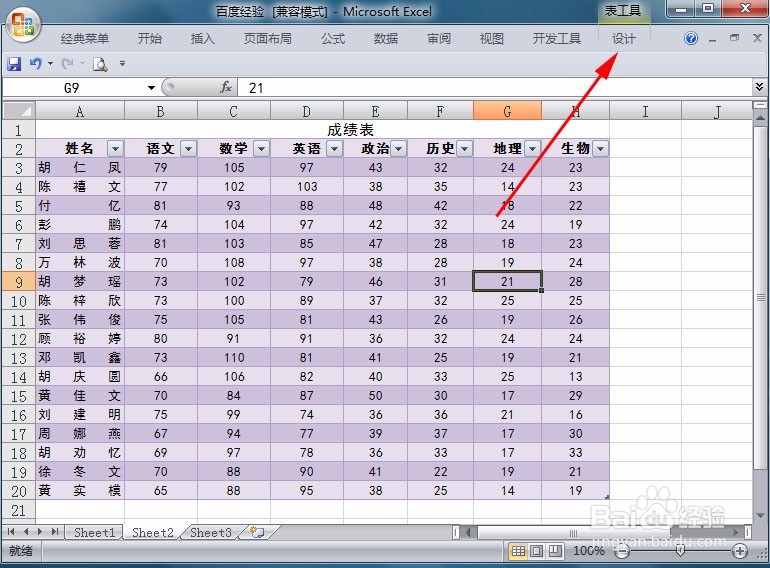
Task: Click the 数学 score 110 cell
Action: tap(234, 358)
